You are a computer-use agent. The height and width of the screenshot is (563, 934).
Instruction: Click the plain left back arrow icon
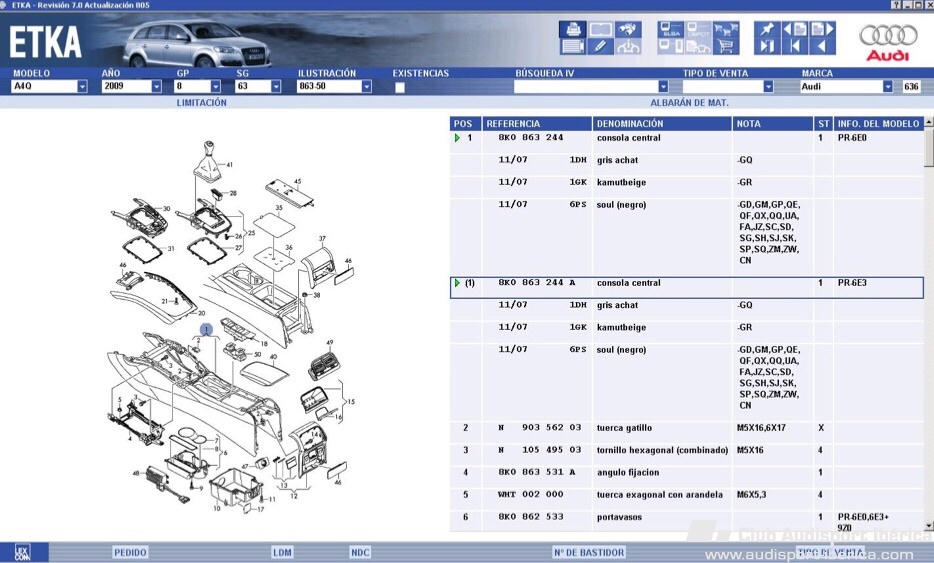(822, 46)
